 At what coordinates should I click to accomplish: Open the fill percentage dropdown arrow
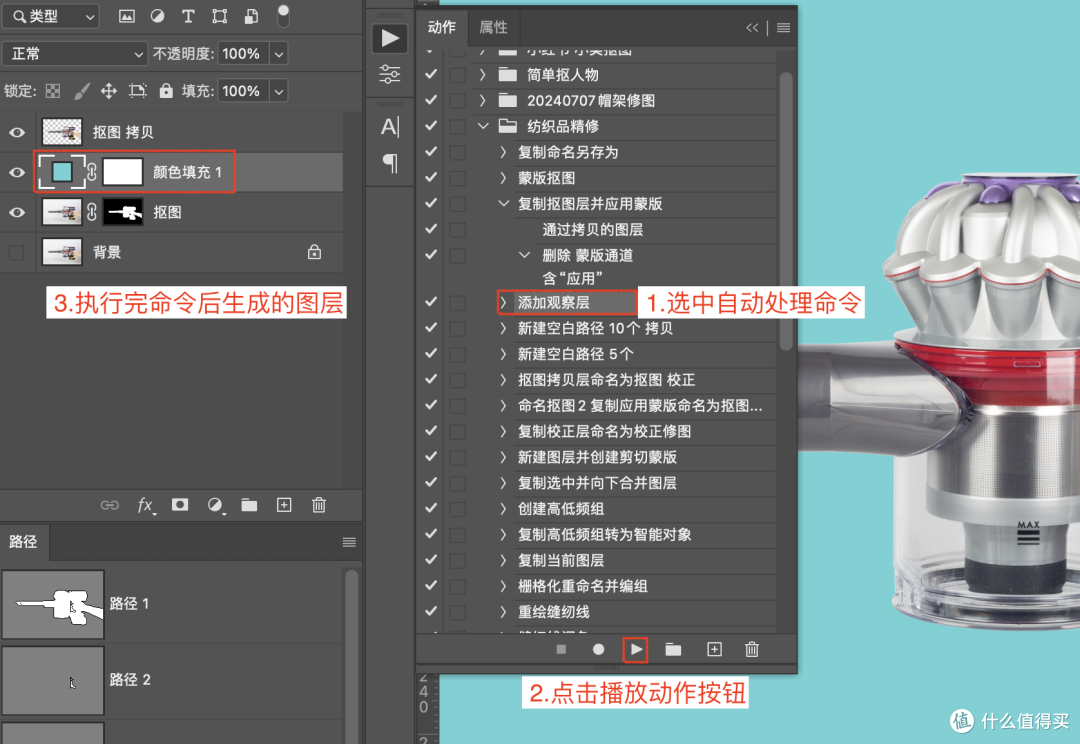click(x=278, y=91)
